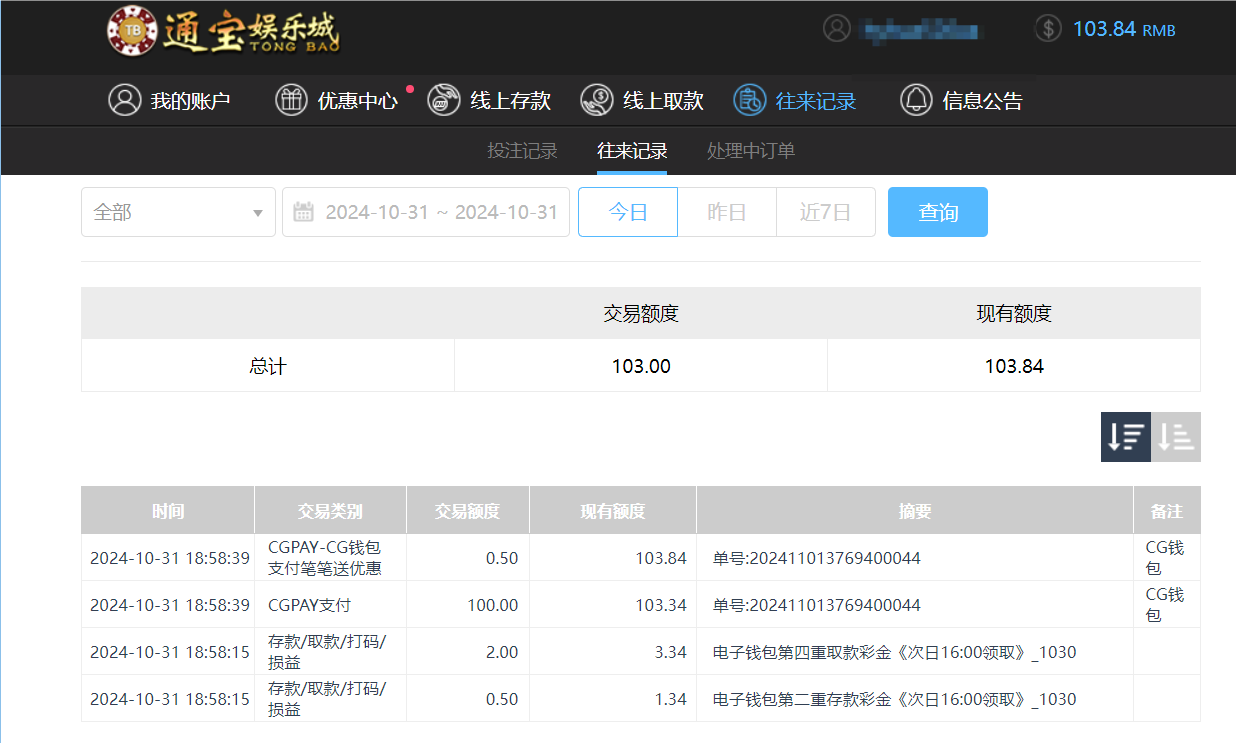This screenshot has height=744, width=1236.
Task: Toggle the ascending sort order icon
Action: click(x=1175, y=437)
